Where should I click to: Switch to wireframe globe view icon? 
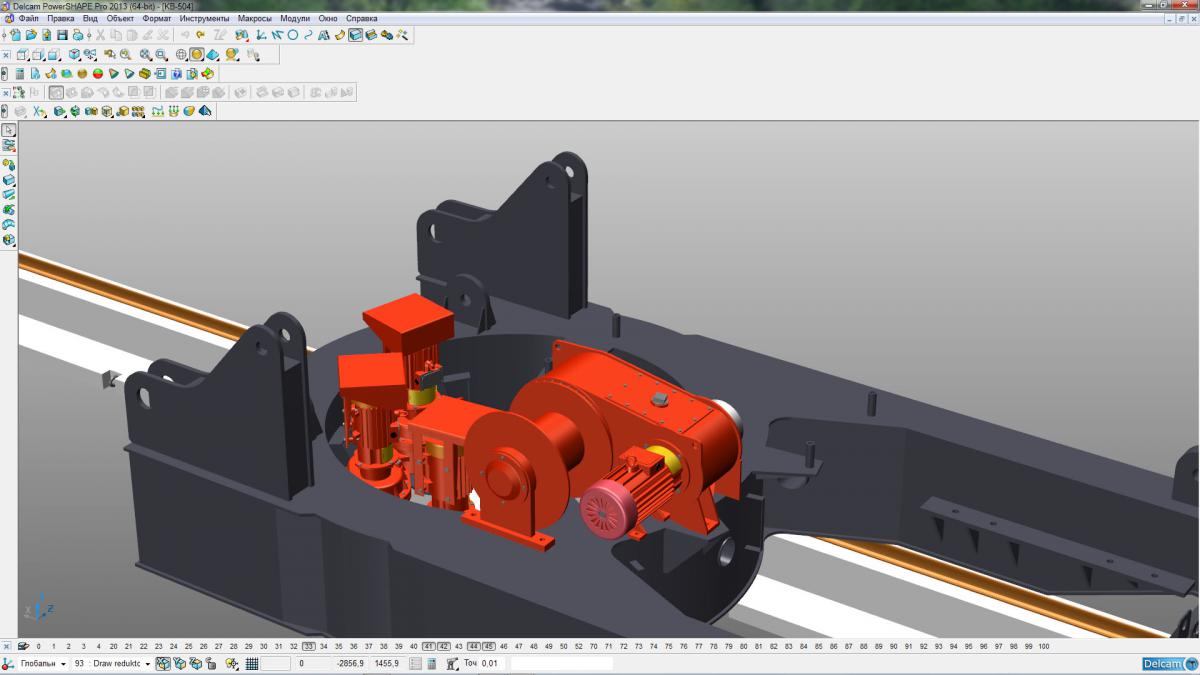click(x=181, y=55)
